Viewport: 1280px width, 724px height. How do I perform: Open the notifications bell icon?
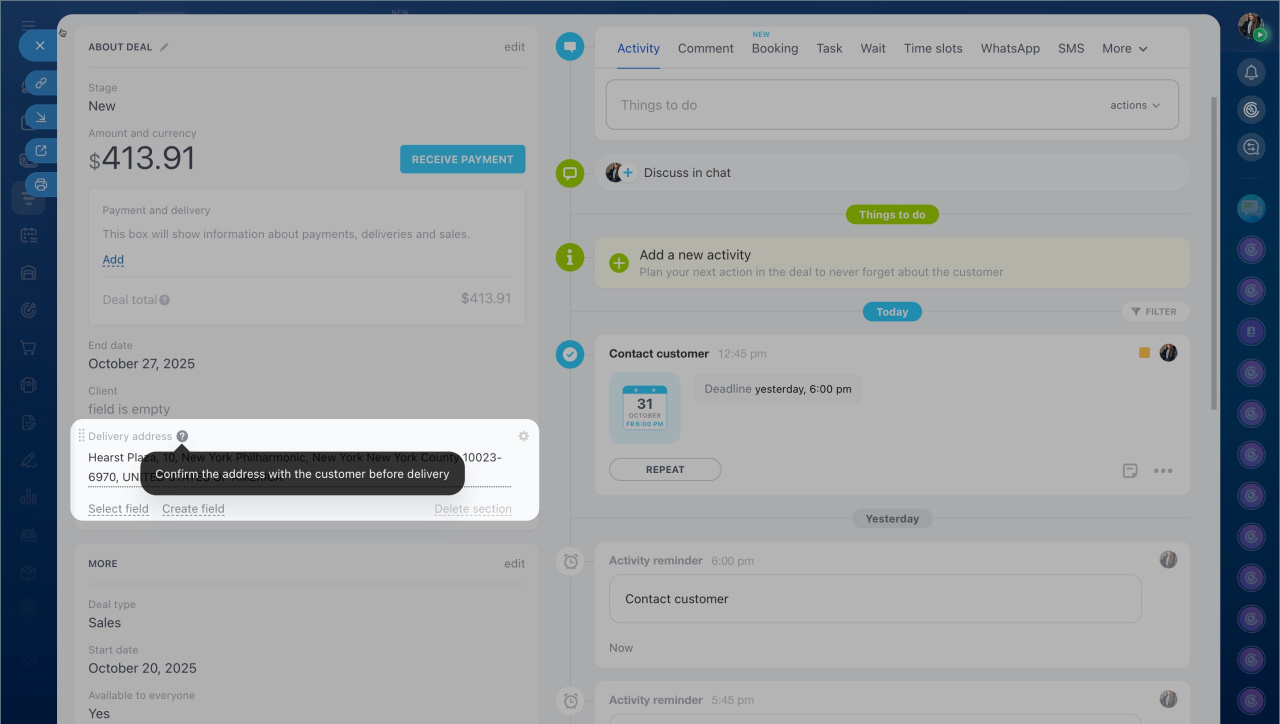click(x=1251, y=72)
